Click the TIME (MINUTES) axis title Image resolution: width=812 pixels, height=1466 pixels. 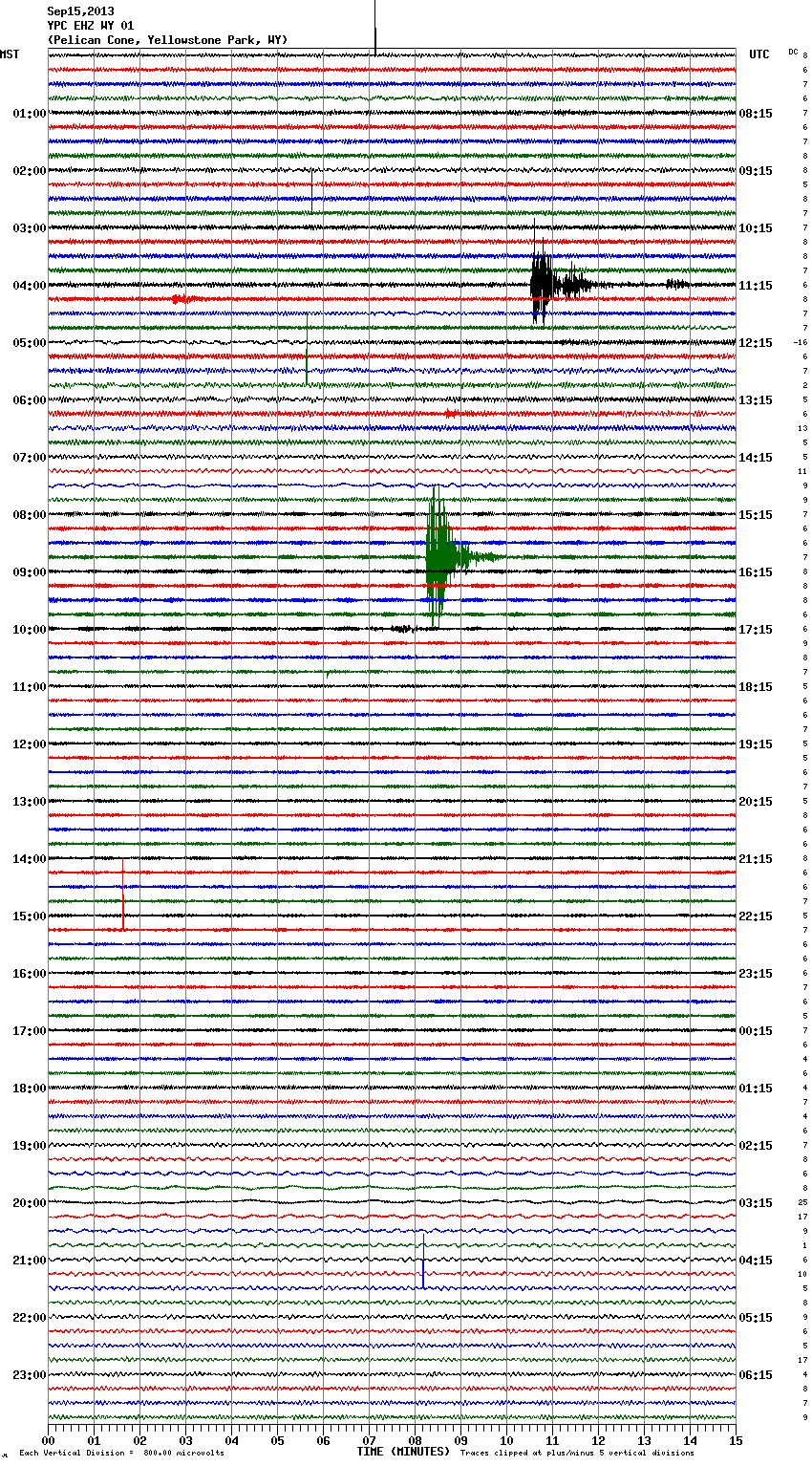pyautogui.click(x=403, y=1452)
